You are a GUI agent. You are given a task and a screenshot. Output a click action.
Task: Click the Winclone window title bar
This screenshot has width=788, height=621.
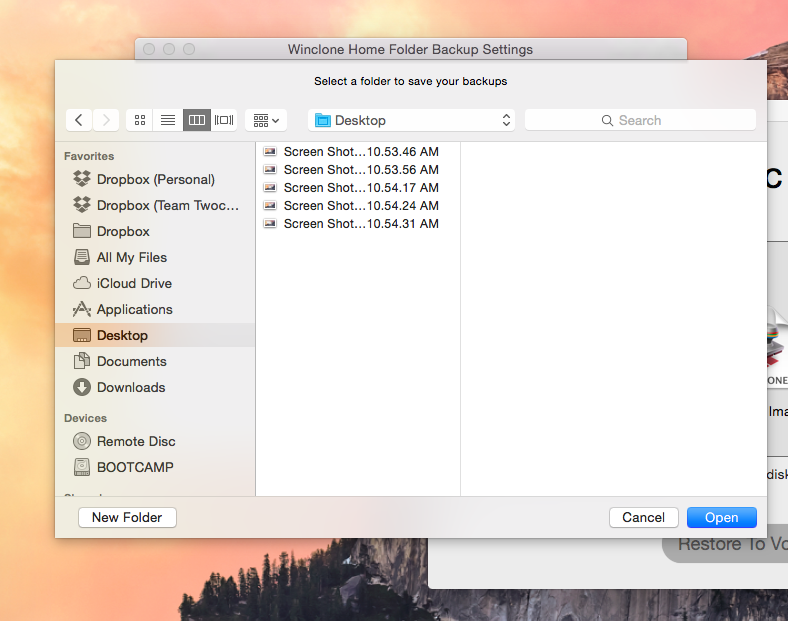tap(411, 49)
